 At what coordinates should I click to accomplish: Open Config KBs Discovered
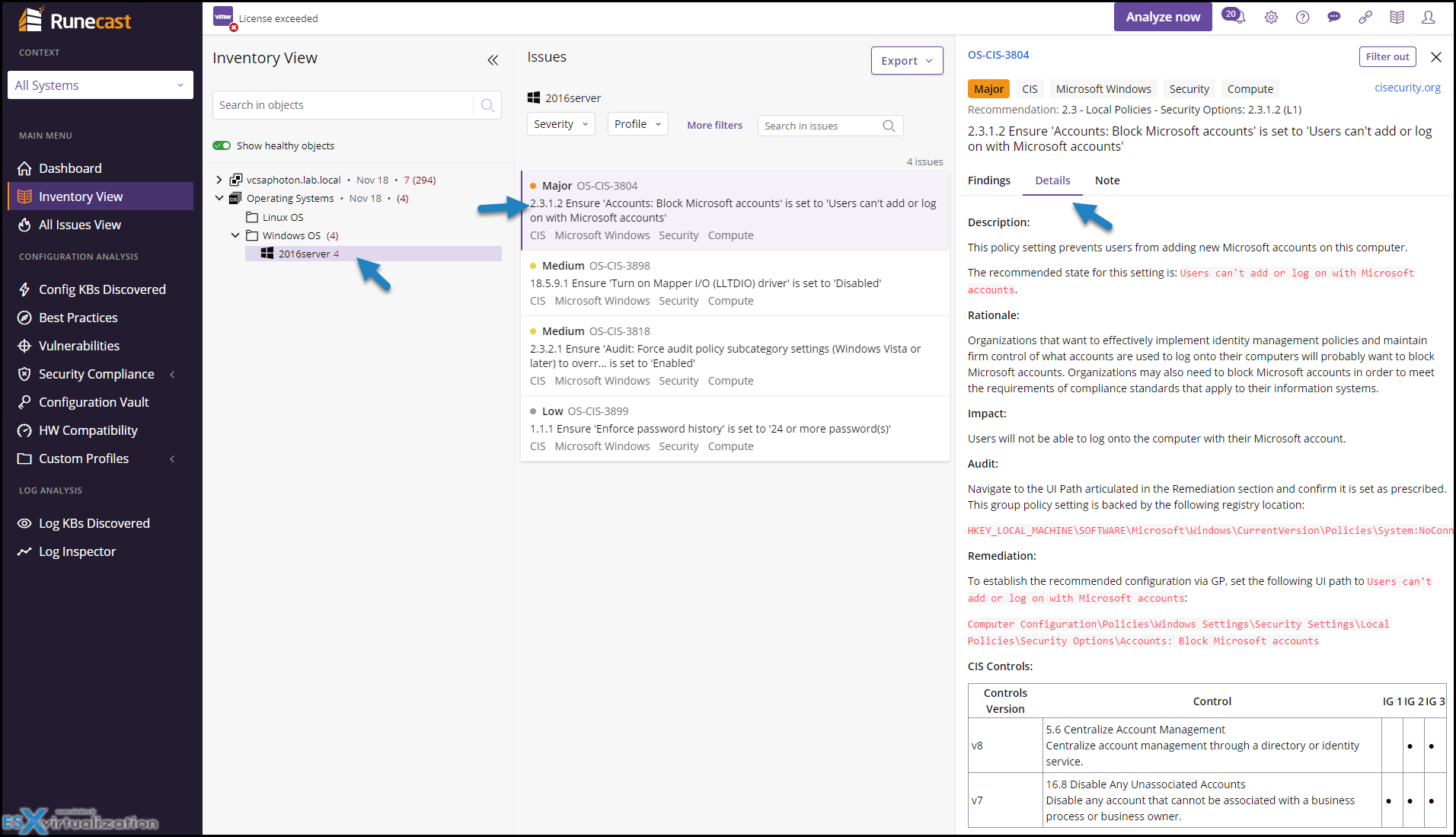(101, 289)
